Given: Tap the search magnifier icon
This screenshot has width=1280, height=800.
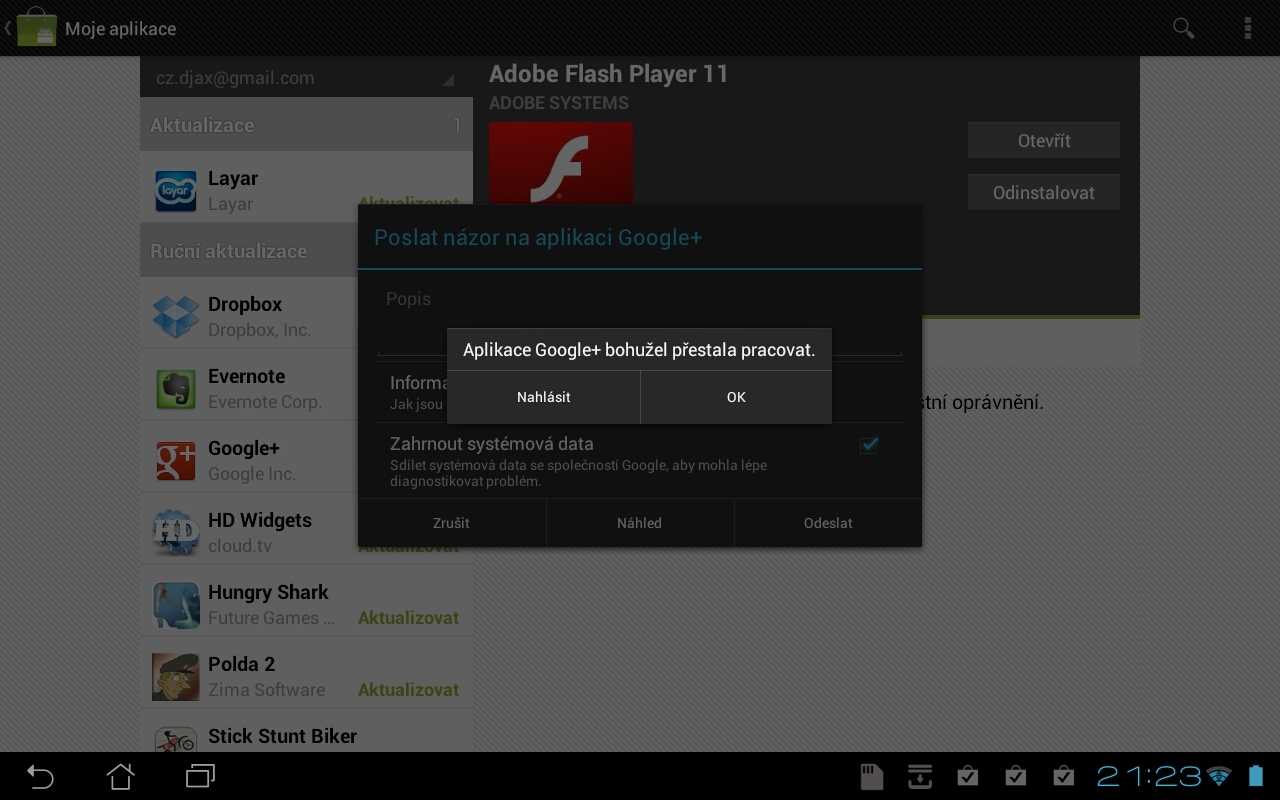Looking at the screenshot, I should click(x=1183, y=28).
